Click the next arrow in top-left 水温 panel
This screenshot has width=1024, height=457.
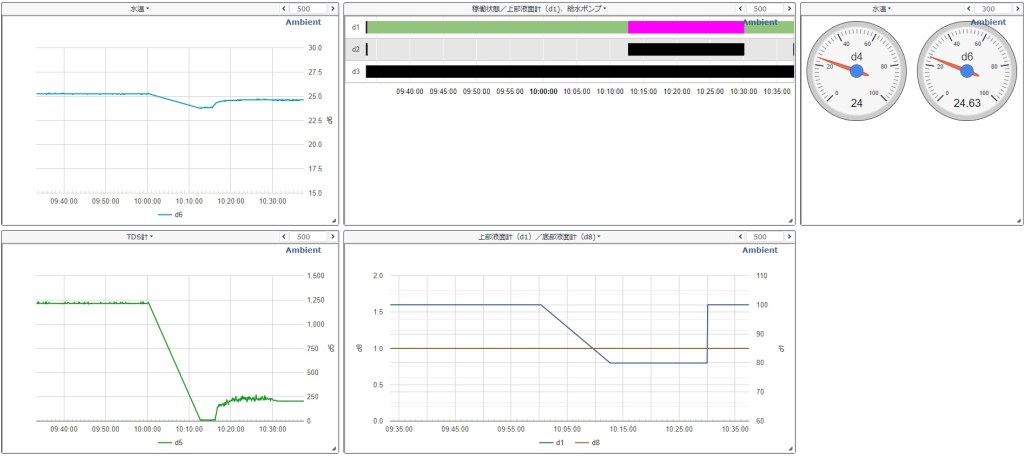tap(334, 8)
